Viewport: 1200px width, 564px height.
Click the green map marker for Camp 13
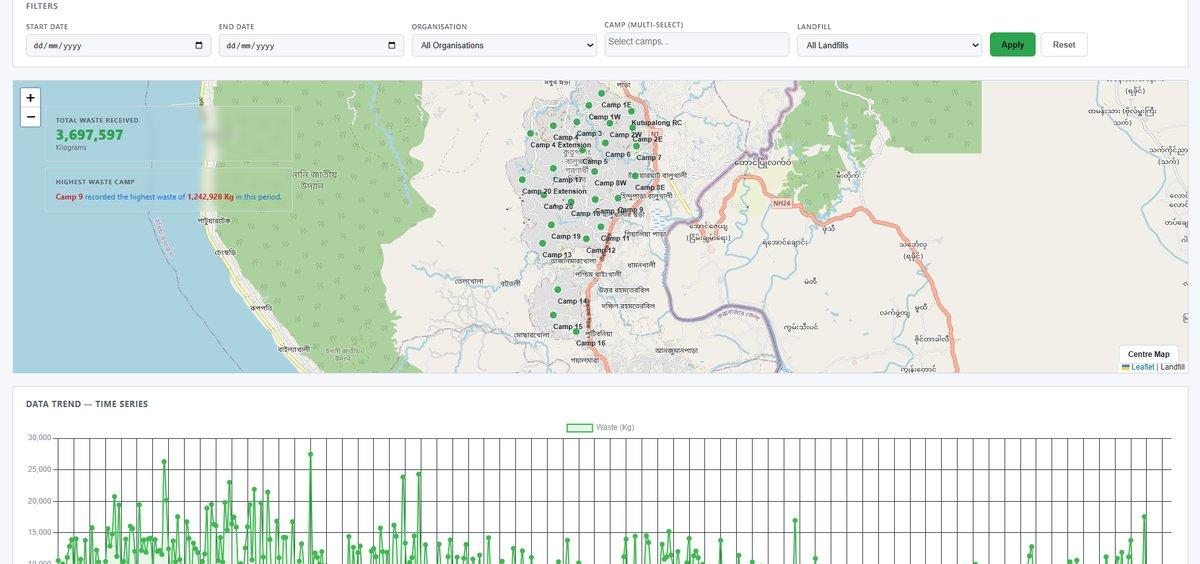coord(543,243)
